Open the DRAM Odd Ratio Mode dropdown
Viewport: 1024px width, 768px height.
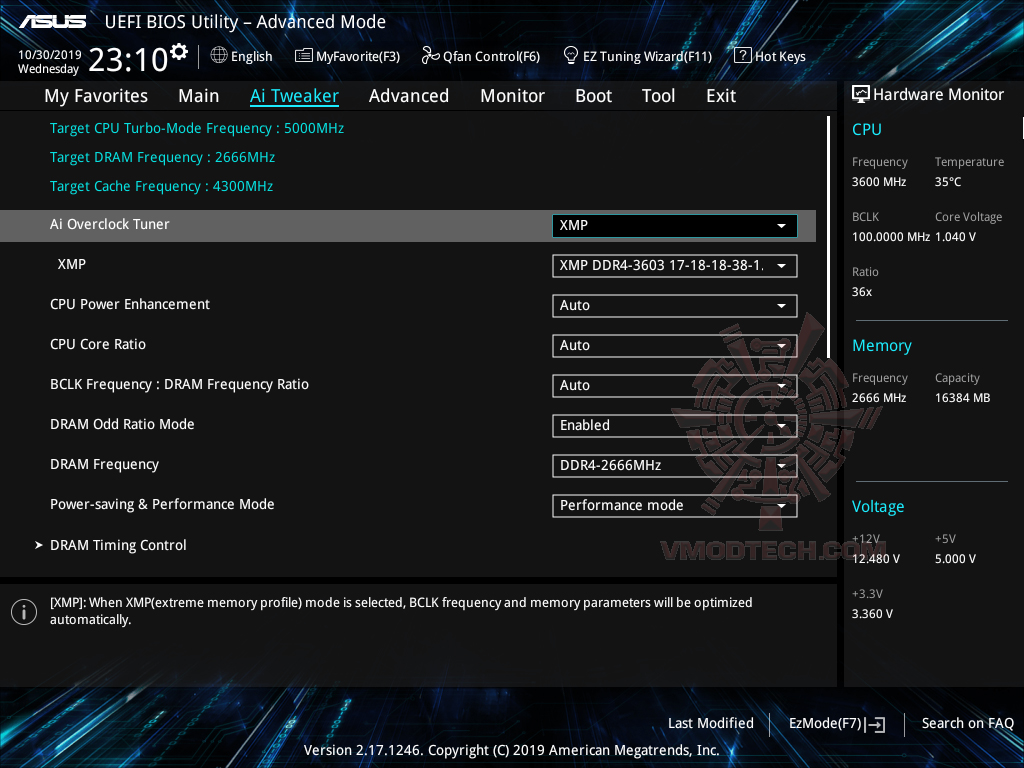(675, 425)
